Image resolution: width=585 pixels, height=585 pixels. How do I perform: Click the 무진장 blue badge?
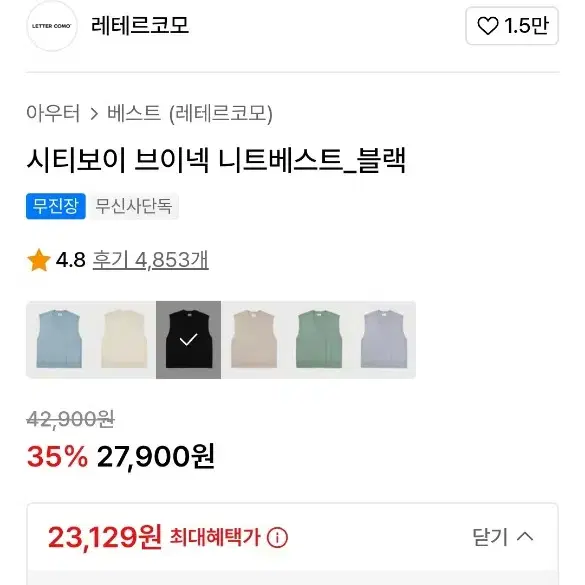pos(56,206)
